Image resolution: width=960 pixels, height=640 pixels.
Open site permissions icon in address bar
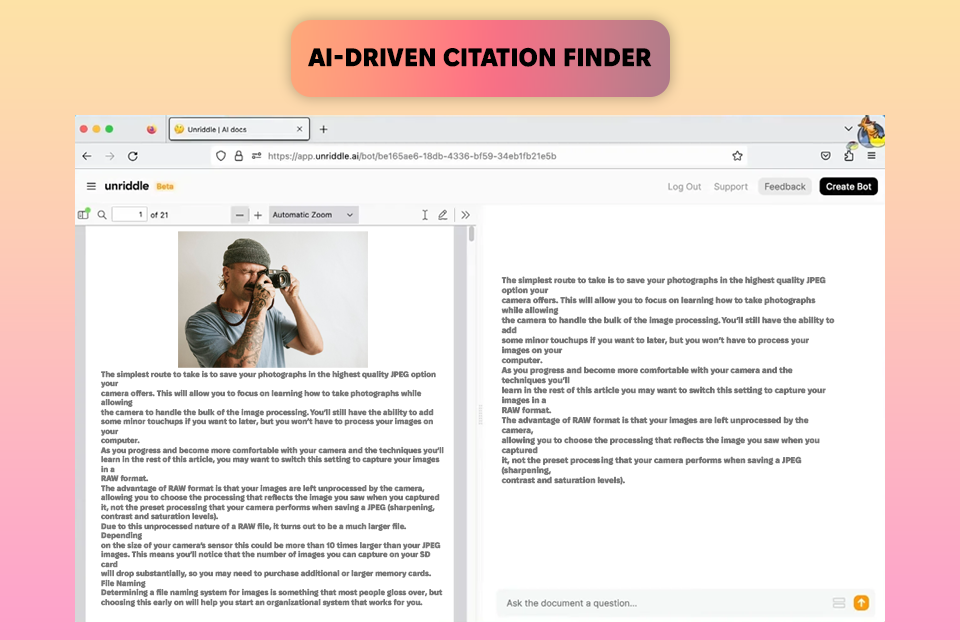coord(257,156)
